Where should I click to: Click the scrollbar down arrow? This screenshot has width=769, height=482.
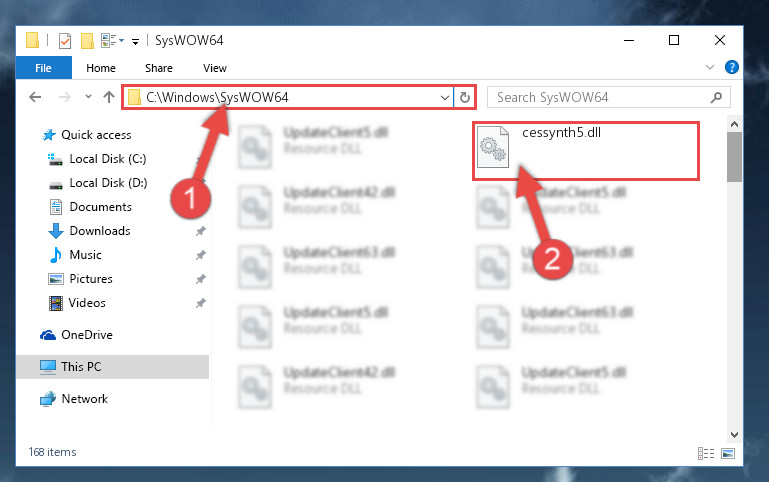pos(734,434)
